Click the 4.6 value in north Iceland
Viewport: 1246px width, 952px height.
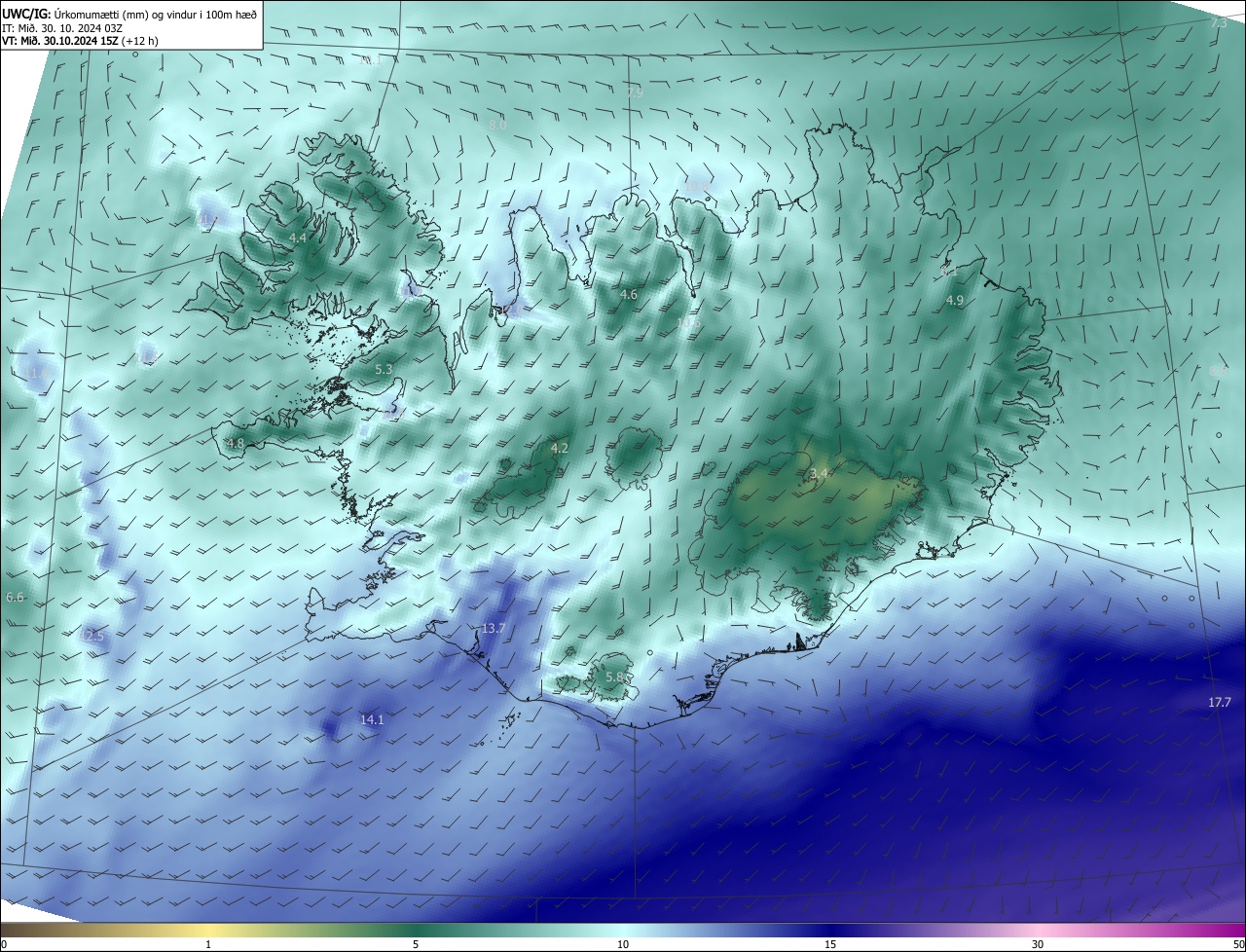(629, 295)
